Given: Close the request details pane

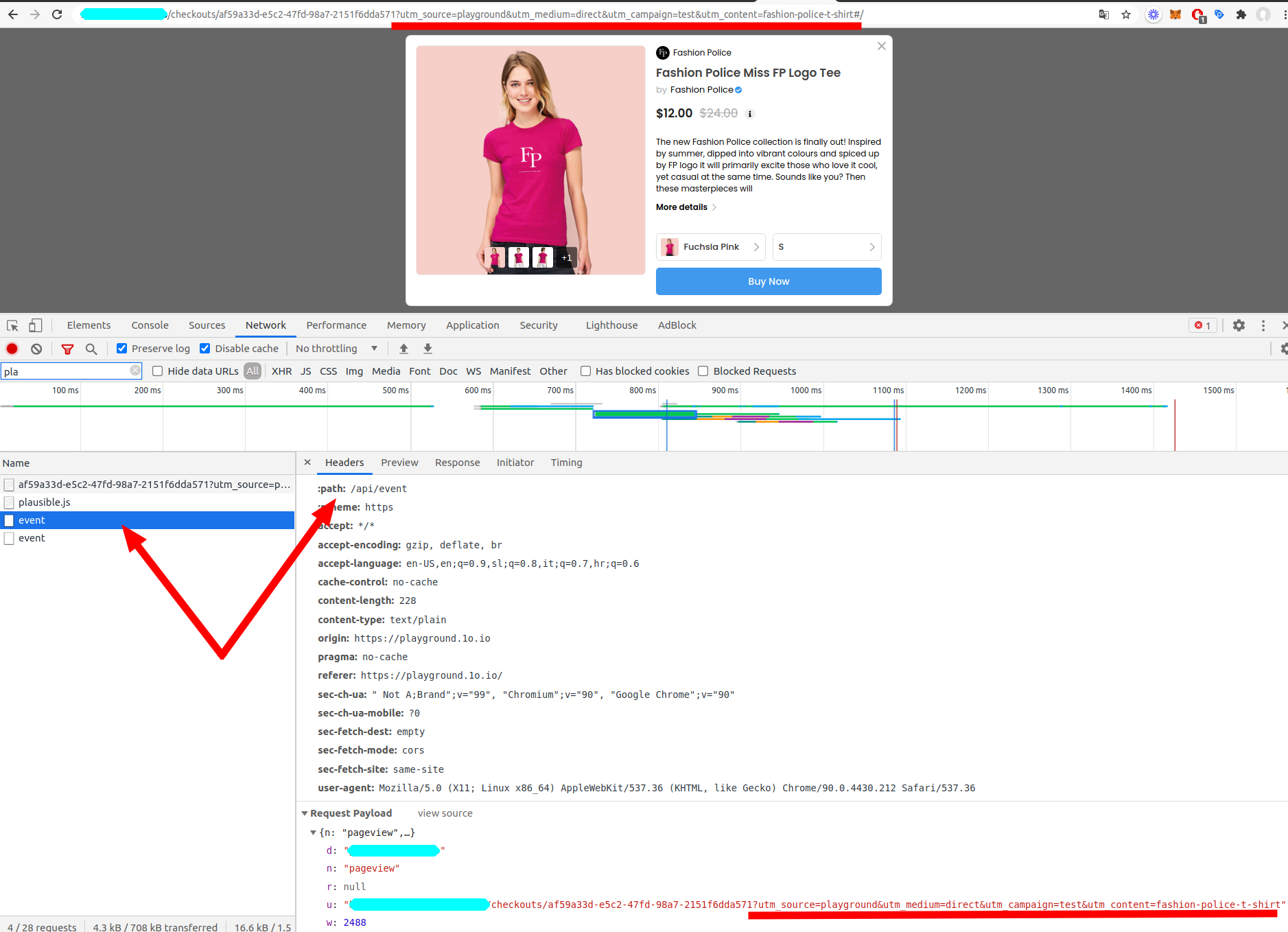Looking at the screenshot, I should pos(307,463).
